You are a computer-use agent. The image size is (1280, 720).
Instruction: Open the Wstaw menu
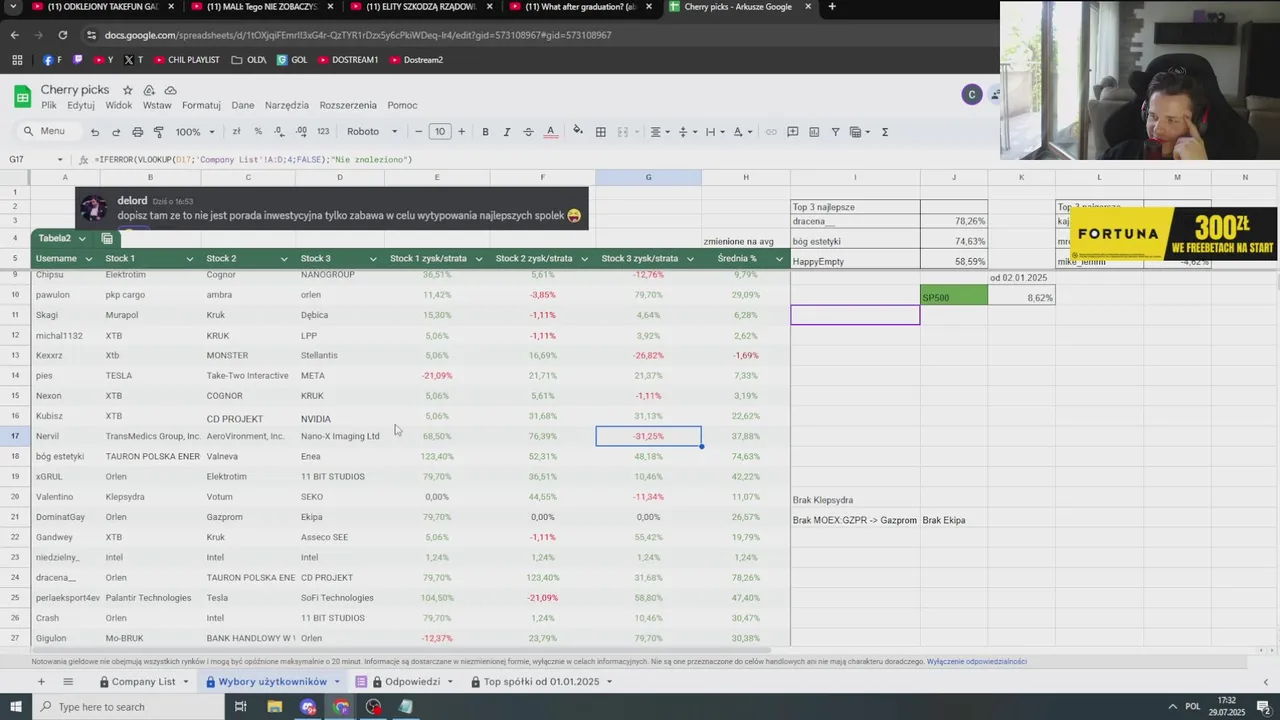[x=157, y=105]
